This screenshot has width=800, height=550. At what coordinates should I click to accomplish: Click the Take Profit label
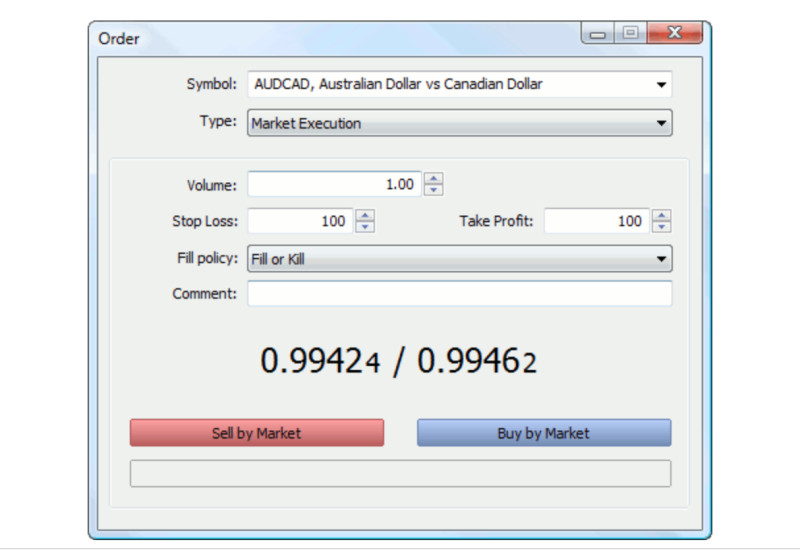[496, 221]
